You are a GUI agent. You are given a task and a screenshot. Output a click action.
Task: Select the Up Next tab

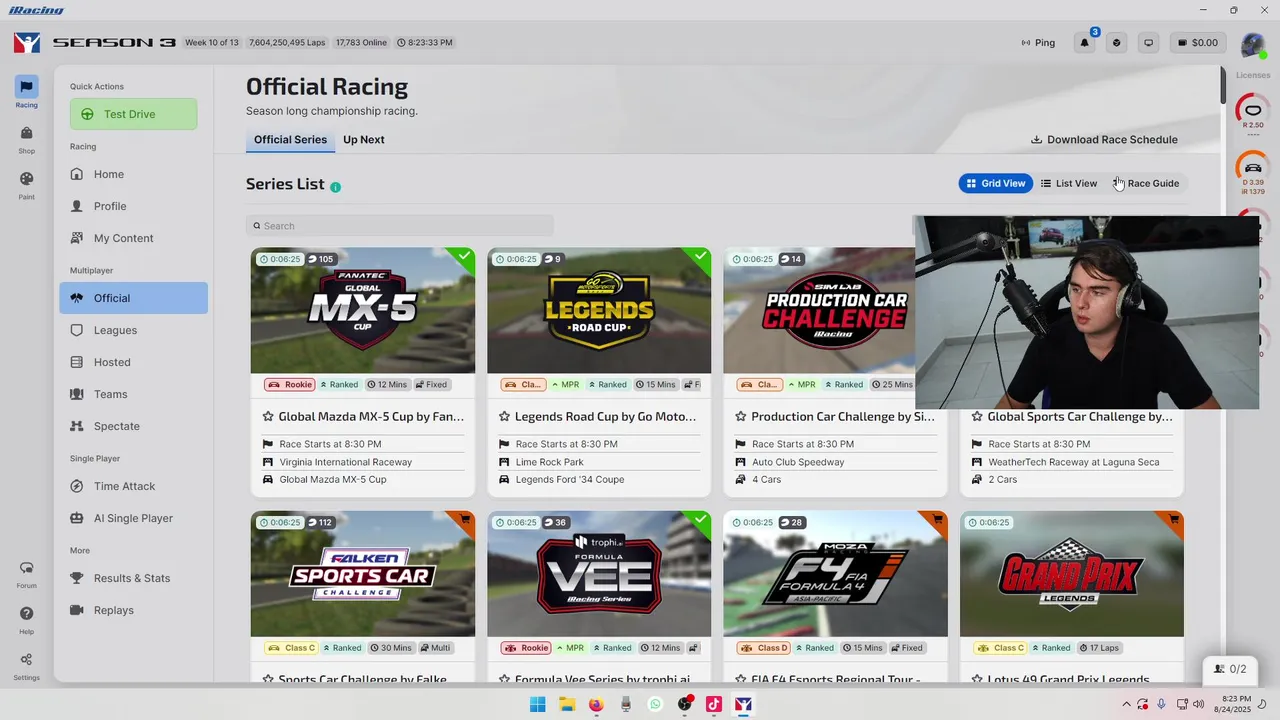(364, 140)
